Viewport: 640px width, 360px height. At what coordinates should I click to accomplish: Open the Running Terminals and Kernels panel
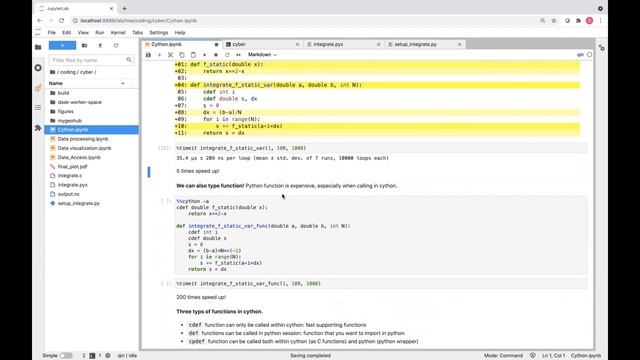pyautogui.click(x=38, y=67)
